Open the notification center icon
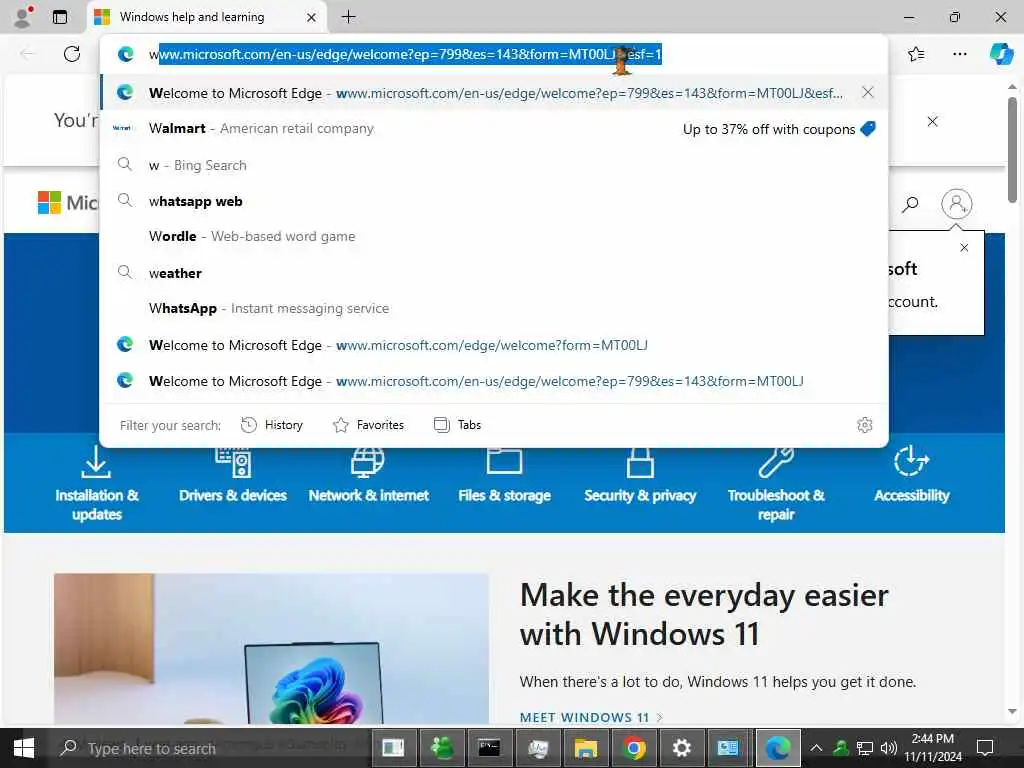 coord(985,748)
